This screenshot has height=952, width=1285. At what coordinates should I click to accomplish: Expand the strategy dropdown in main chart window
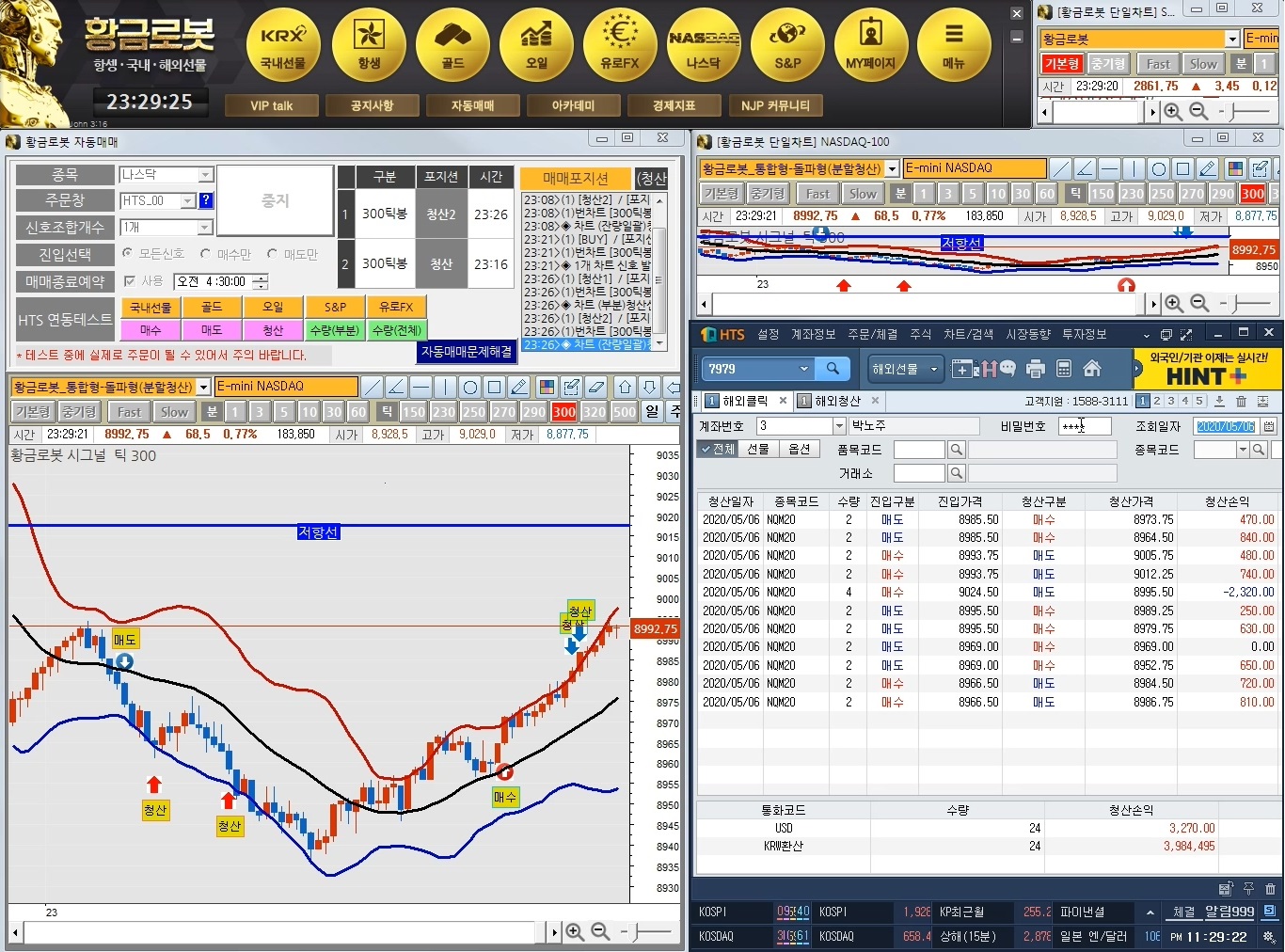(203, 387)
